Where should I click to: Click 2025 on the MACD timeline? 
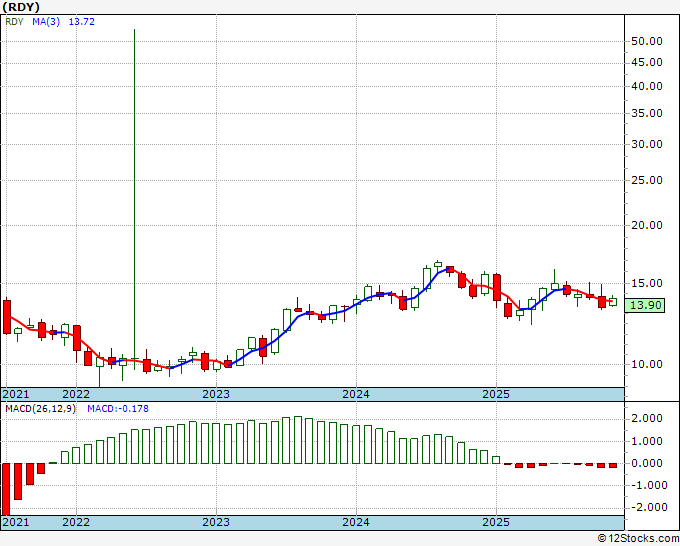(x=496, y=522)
